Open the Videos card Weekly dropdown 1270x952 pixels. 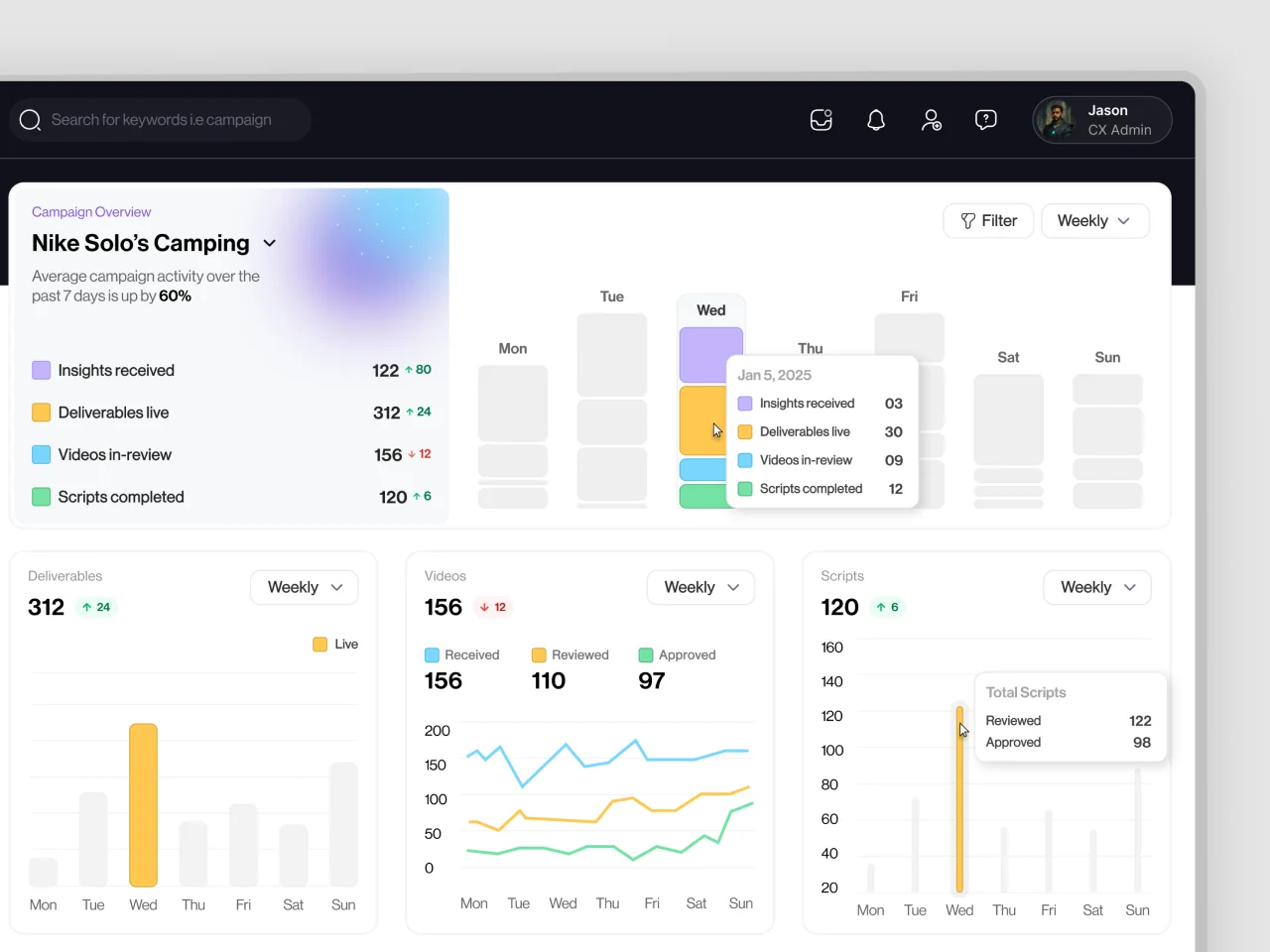pos(701,587)
